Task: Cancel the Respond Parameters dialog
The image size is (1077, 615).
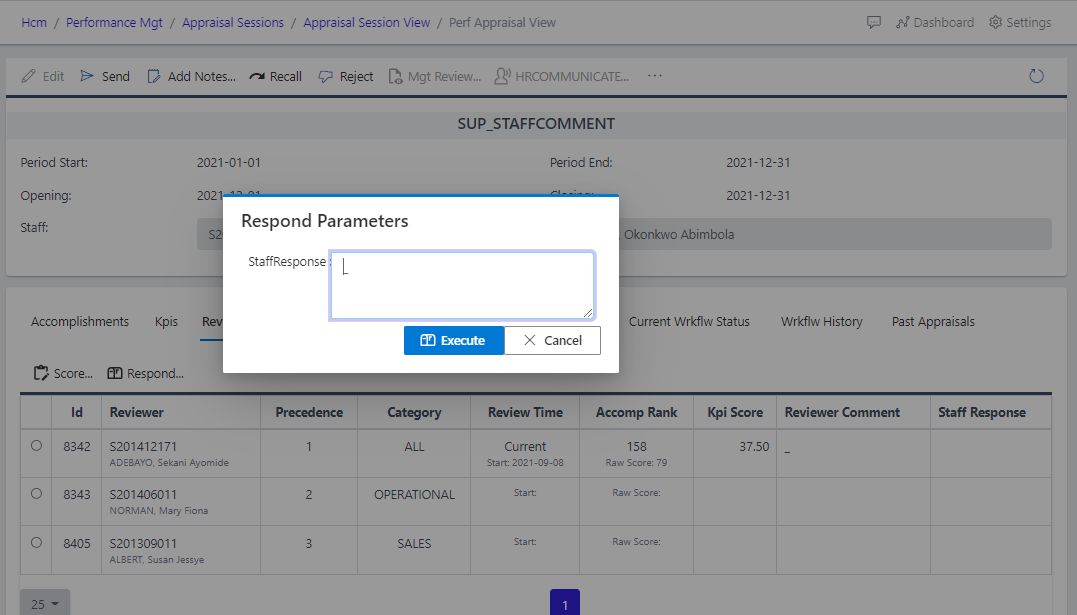Action: click(x=552, y=340)
